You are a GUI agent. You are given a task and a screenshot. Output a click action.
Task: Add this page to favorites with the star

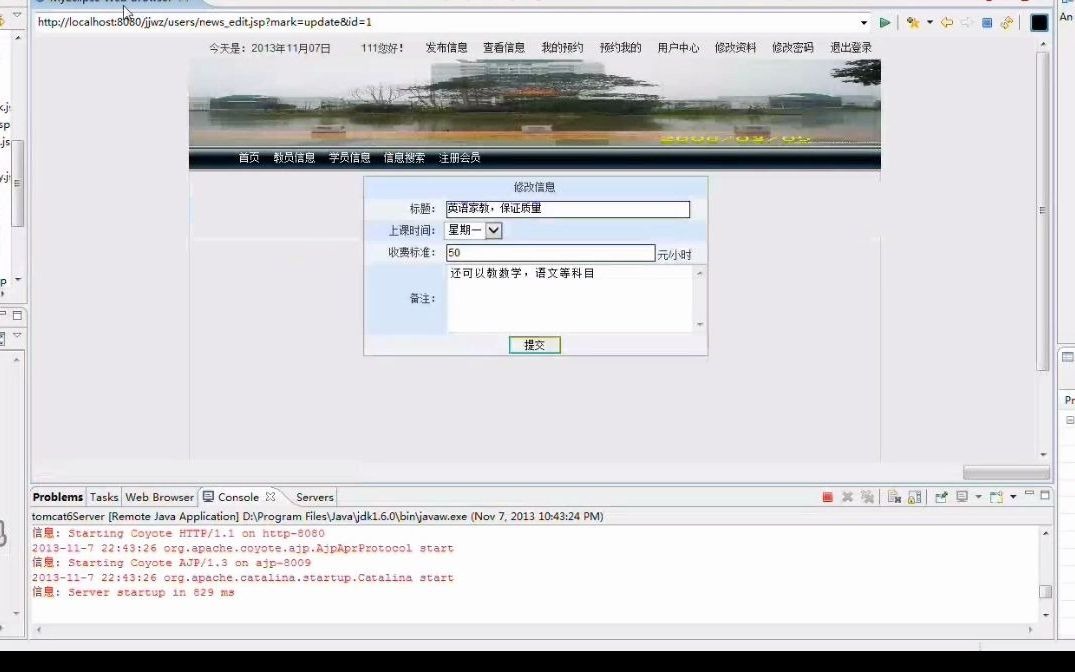coord(914,21)
